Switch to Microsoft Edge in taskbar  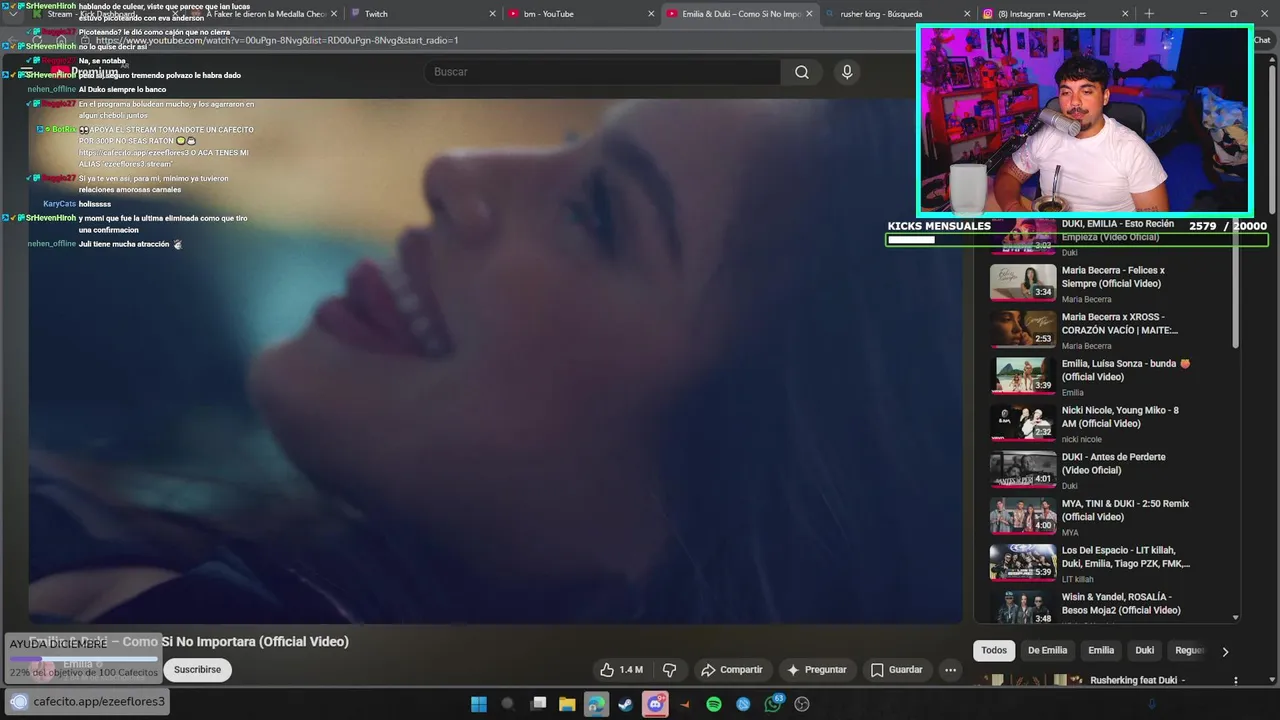tap(596, 704)
